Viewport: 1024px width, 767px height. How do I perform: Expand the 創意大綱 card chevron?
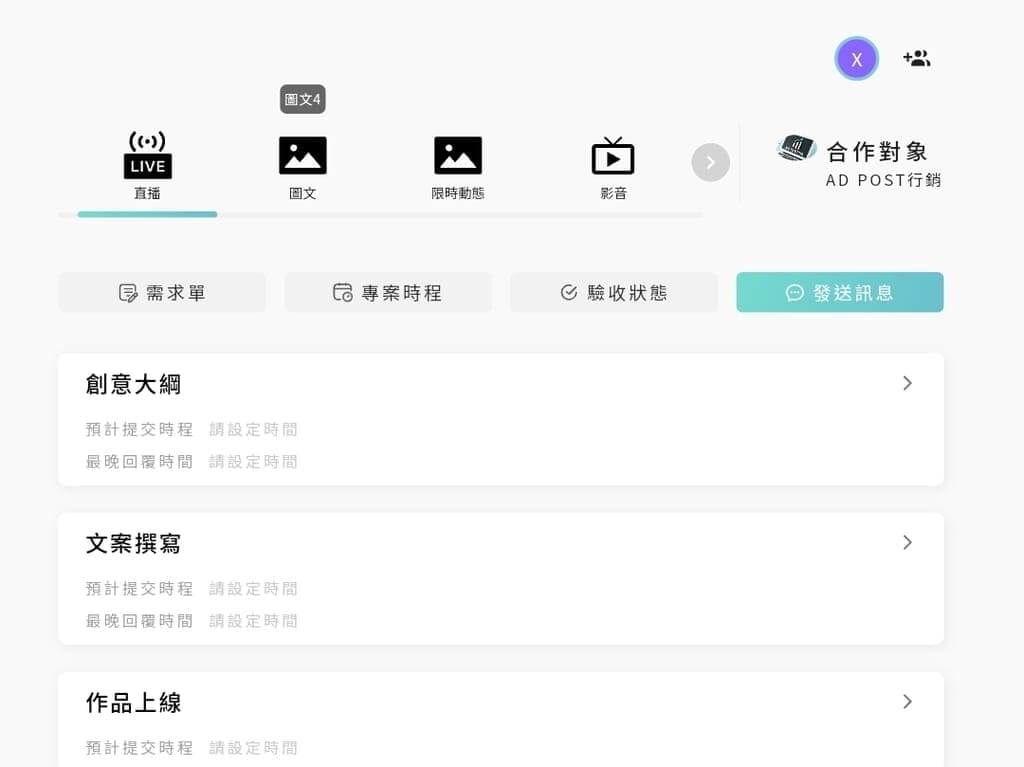907,384
